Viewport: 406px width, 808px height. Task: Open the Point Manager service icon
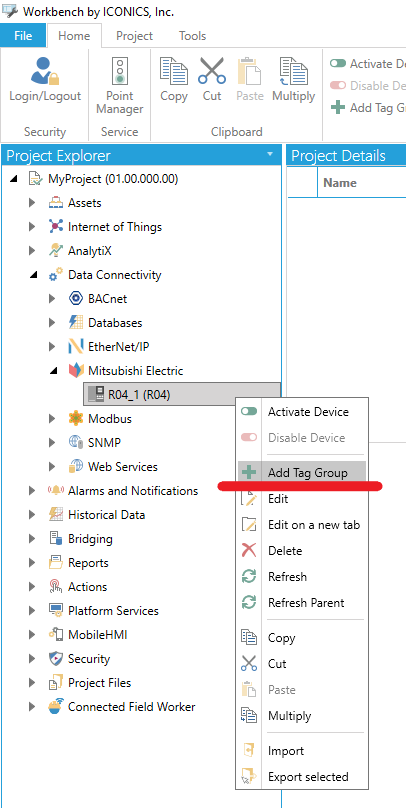pyautogui.click(x=120, y=71)
